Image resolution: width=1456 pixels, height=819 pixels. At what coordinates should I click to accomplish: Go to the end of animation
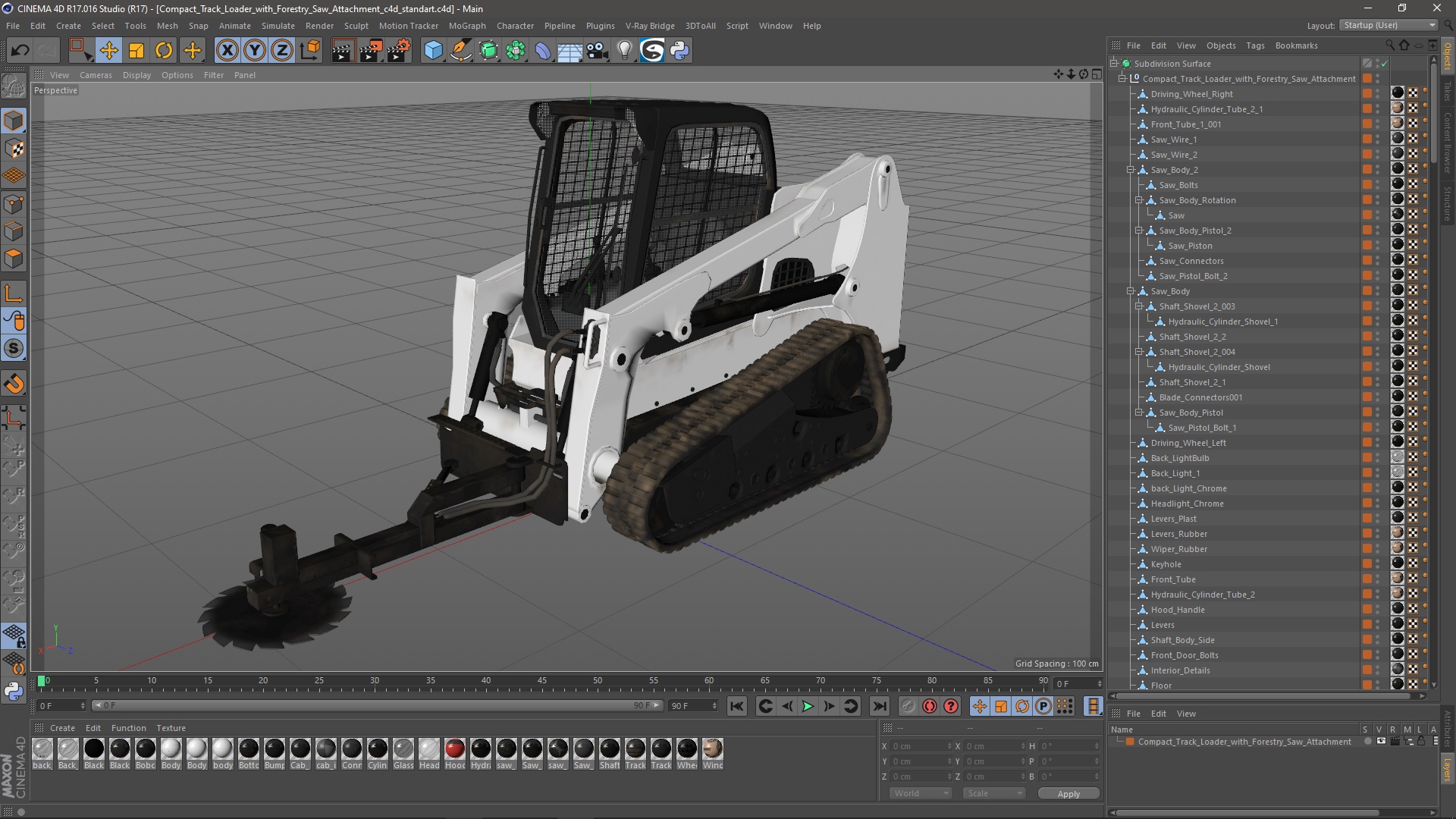(879, 706)
